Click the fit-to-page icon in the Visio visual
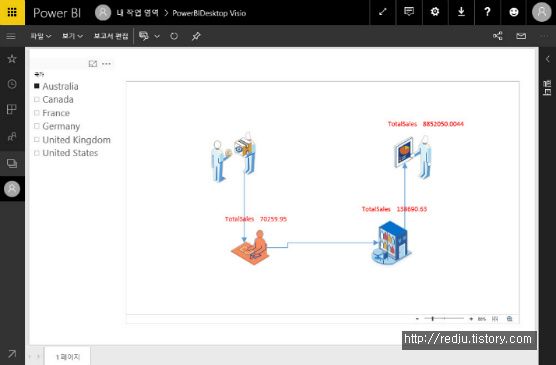Screen dimensions: 556x365 495,319
